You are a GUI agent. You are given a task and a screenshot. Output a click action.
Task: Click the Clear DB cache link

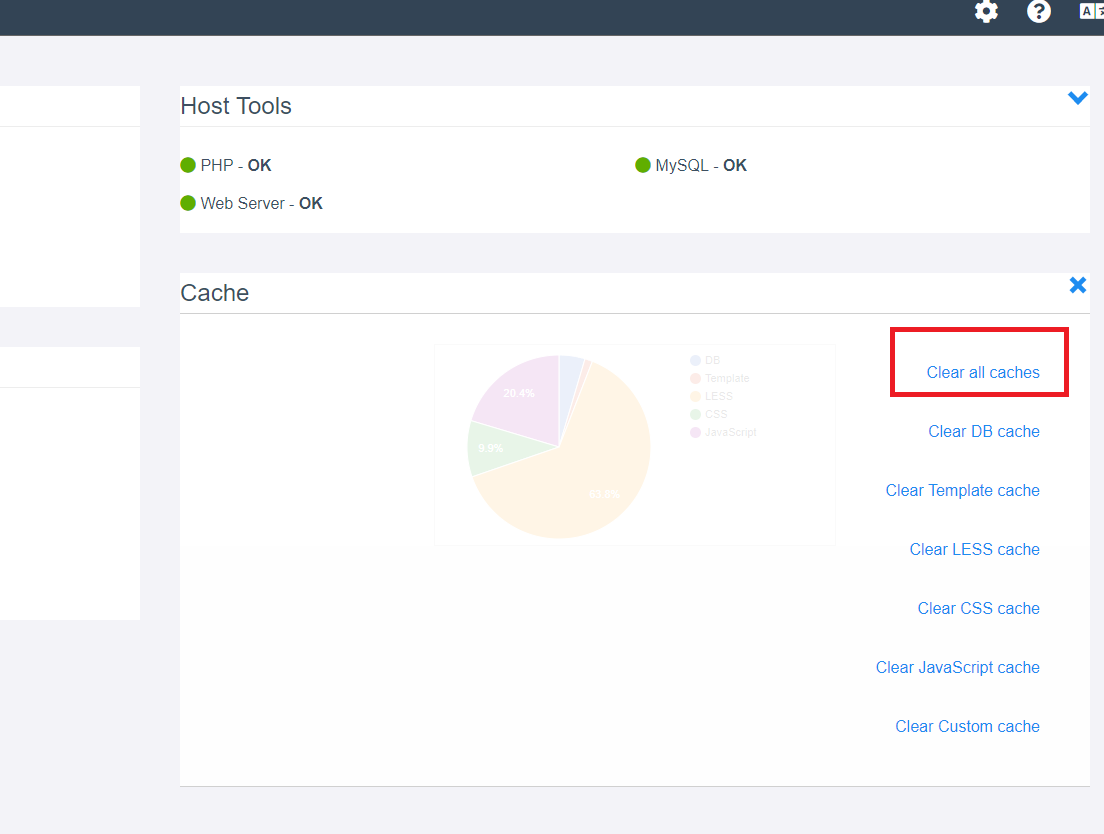coord(983,431)
